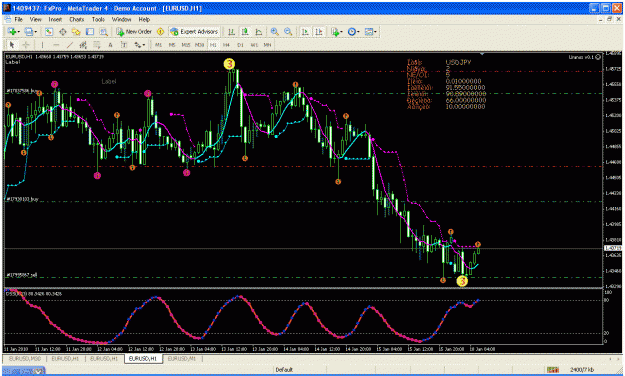Screen dimensions: 625x376
Task: Toggle chart shift button
Action: click(x=319, y=32)
